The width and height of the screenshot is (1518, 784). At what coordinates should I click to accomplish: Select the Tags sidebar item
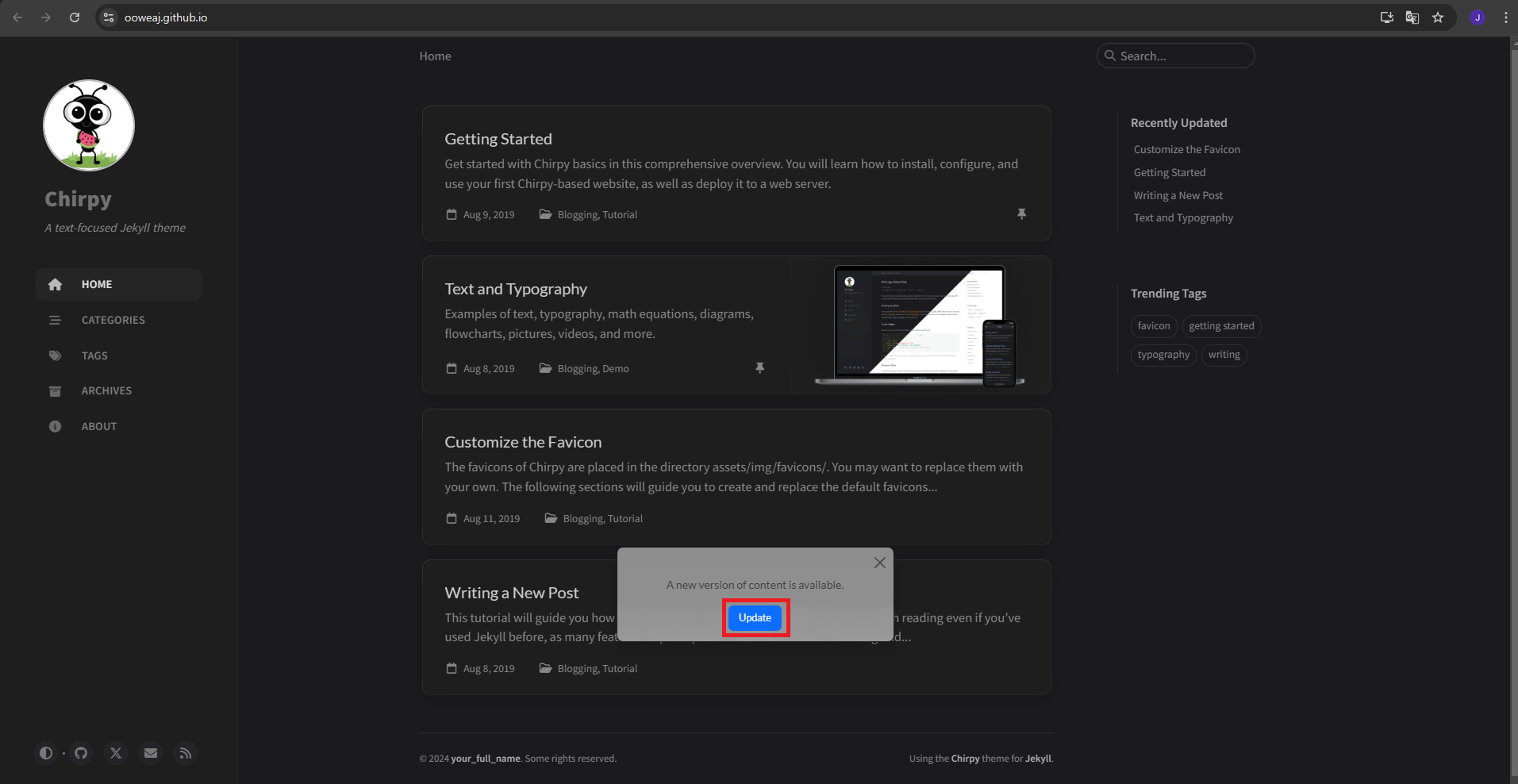click(x=94, y=355)
